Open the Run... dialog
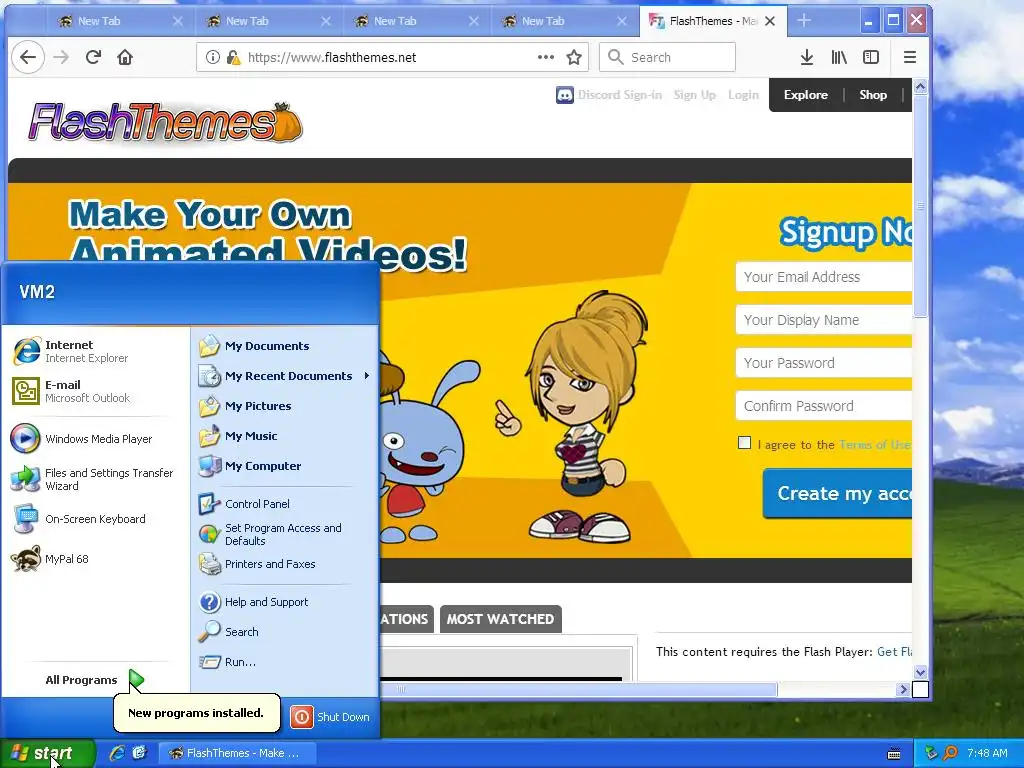This screenshot has height=768, width=1024. [285, 662]
